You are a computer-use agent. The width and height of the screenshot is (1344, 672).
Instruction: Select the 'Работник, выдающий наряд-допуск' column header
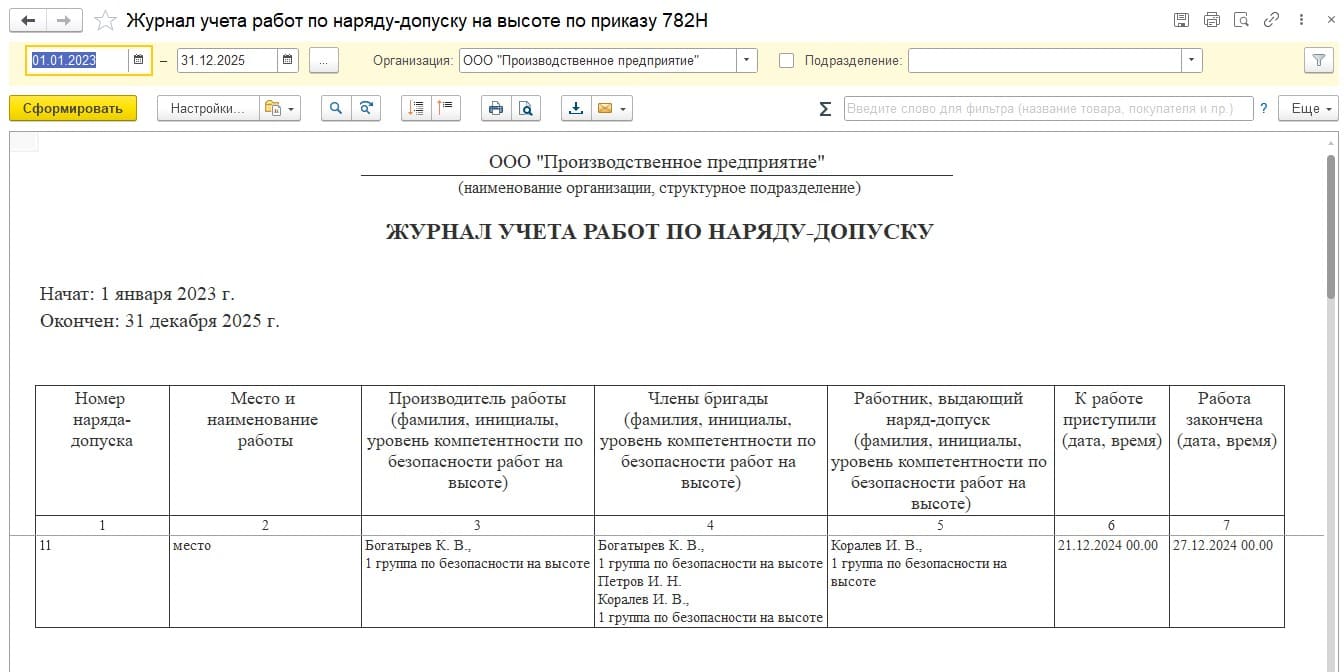[x=940, y=451]
